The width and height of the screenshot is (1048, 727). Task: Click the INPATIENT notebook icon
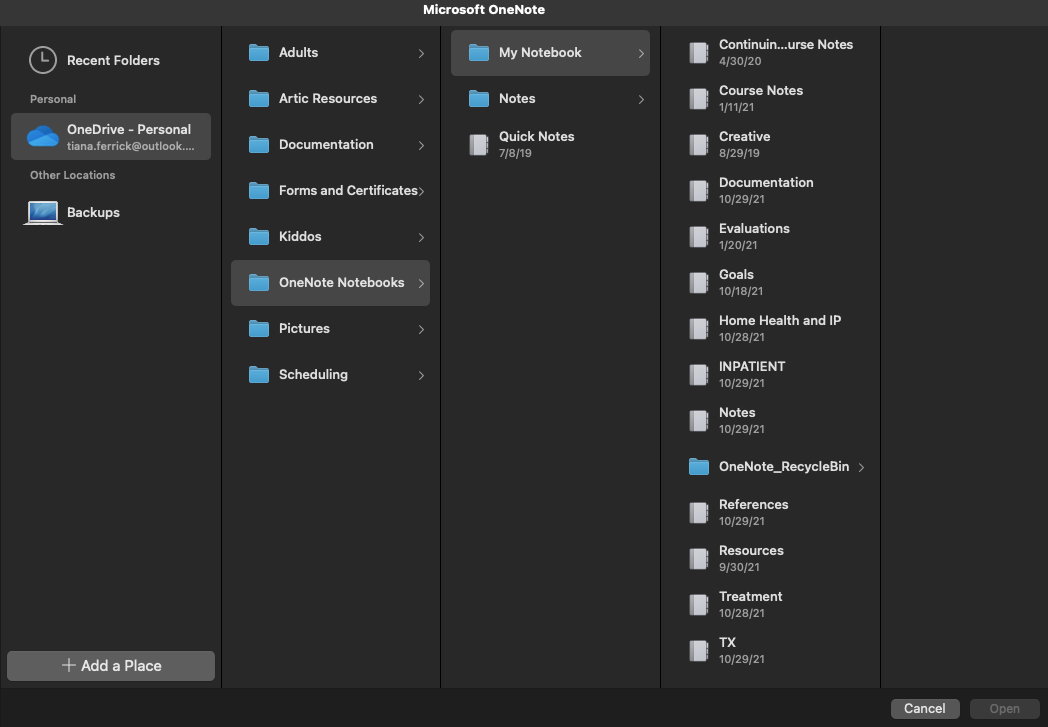698,374
